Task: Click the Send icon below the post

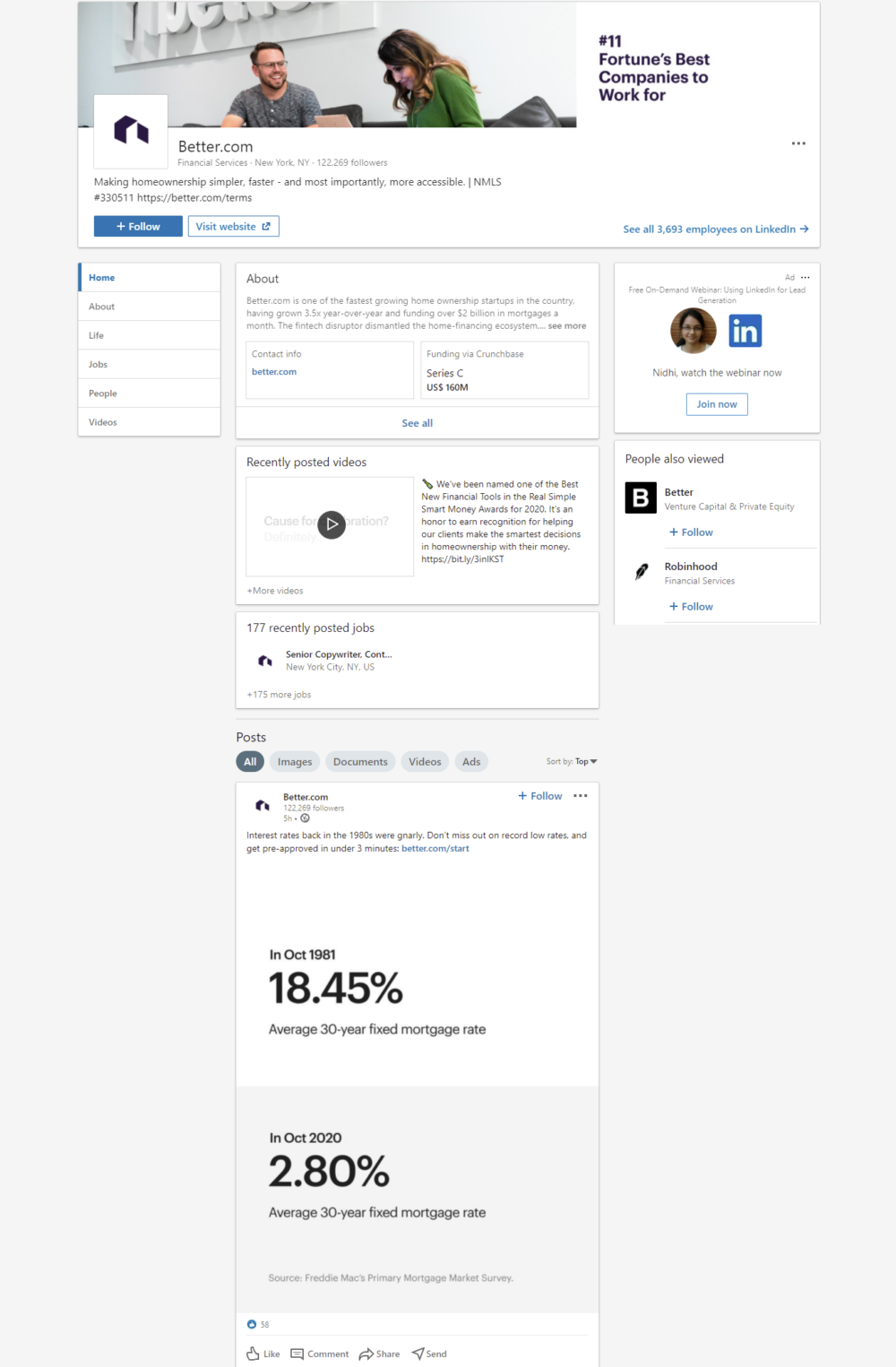Action: pyautogui.click(x=429, y=1354)
